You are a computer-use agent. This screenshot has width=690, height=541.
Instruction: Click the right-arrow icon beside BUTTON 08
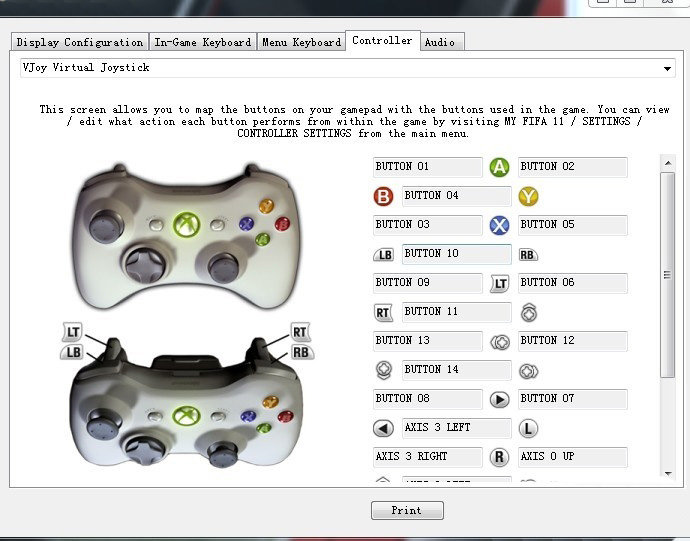499,400
